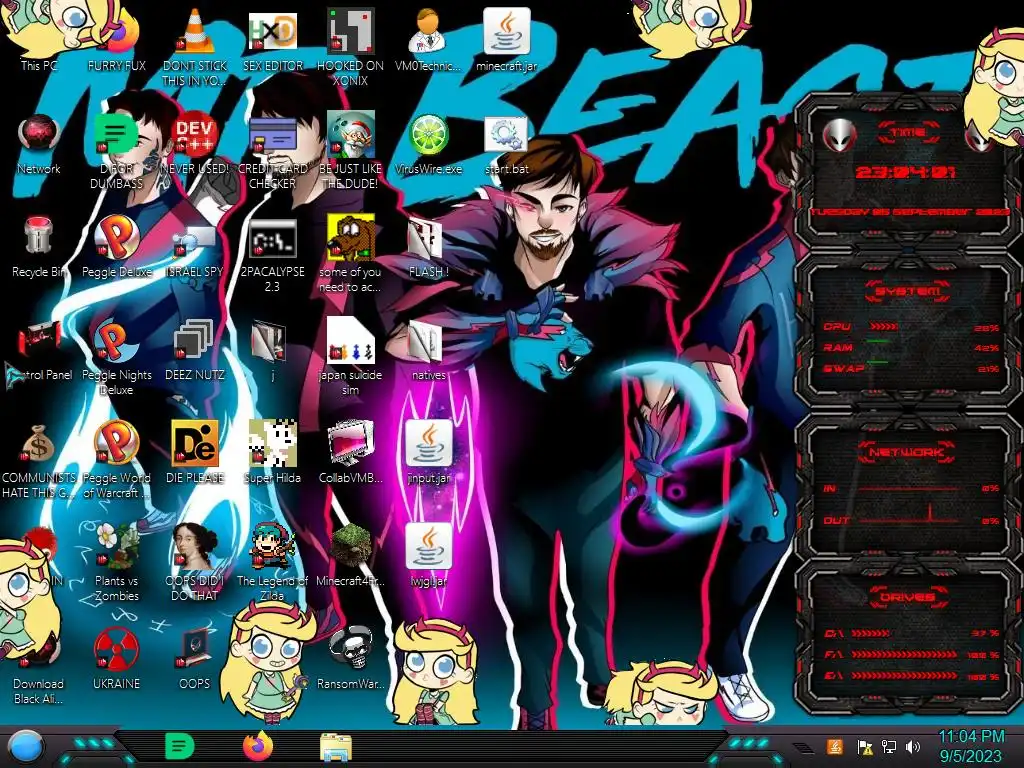Launch HOOKED ON XONIX game icon
The image size is (1024, 768).
[350, 46]
